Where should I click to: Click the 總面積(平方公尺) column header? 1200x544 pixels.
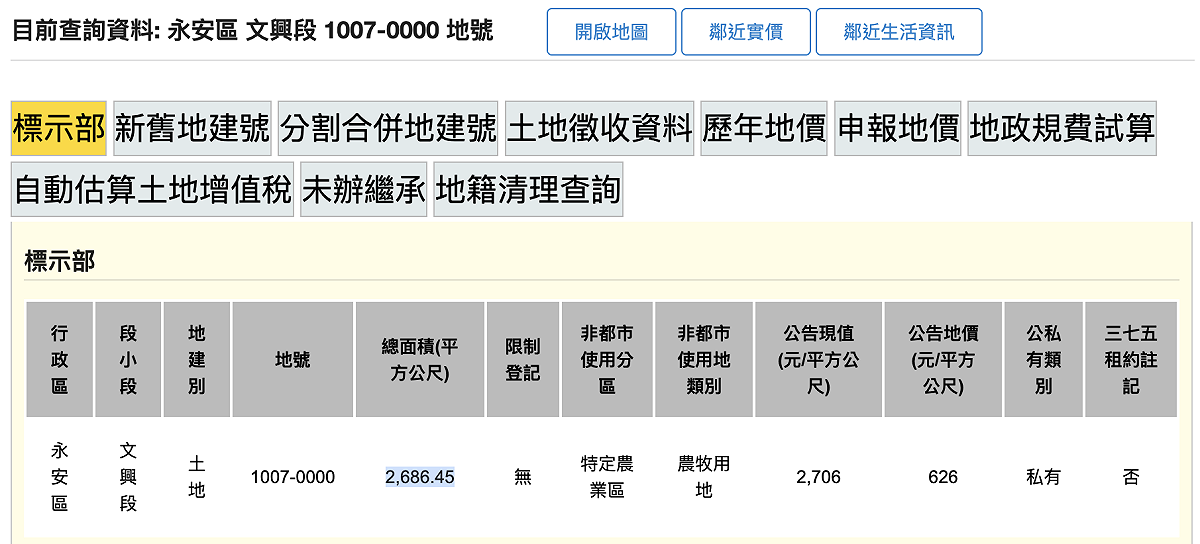pyautogui.click(x=420, y=359)
